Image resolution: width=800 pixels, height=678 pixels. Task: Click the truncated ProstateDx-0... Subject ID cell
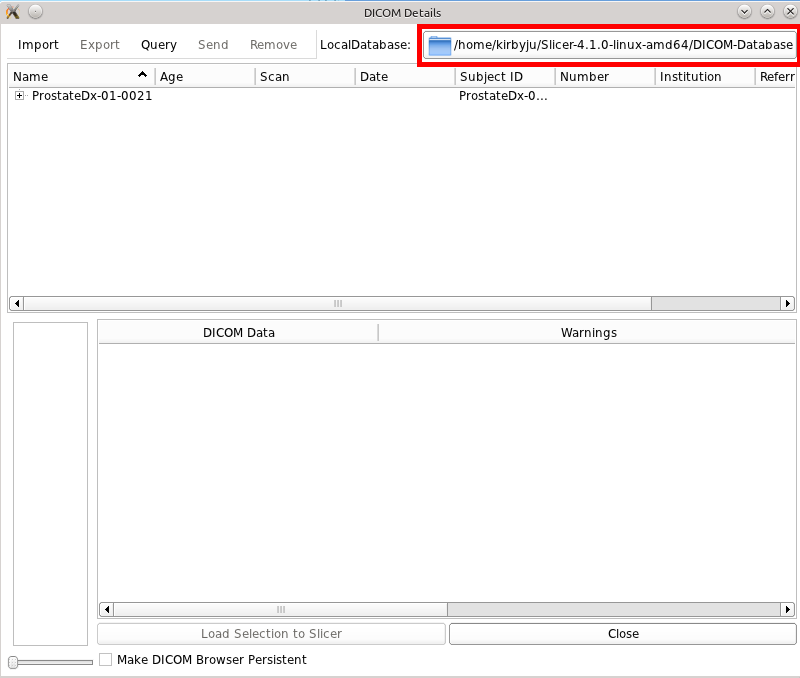click(503, 96)
